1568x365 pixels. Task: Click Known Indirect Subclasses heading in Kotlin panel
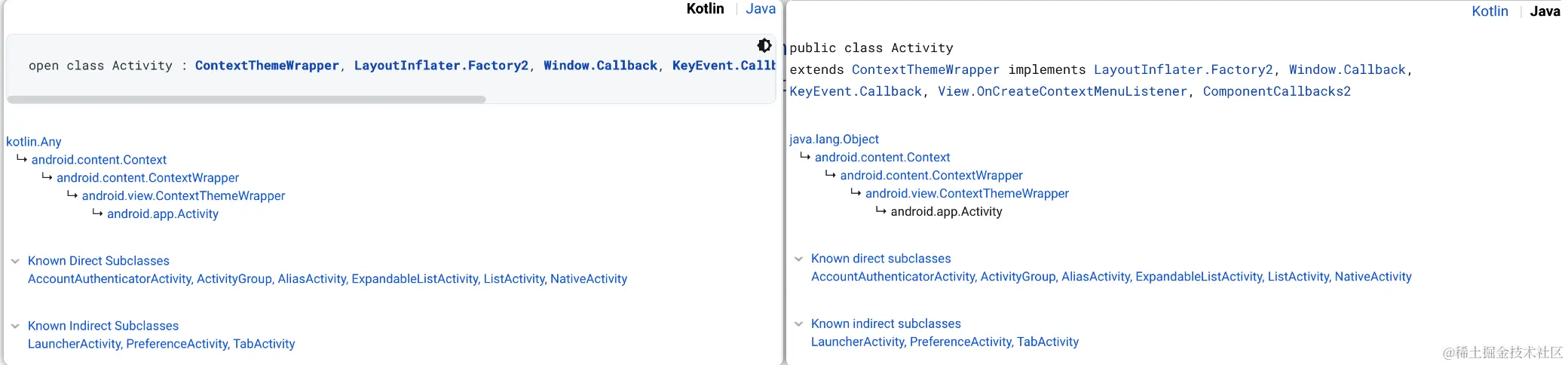point(103,326)
